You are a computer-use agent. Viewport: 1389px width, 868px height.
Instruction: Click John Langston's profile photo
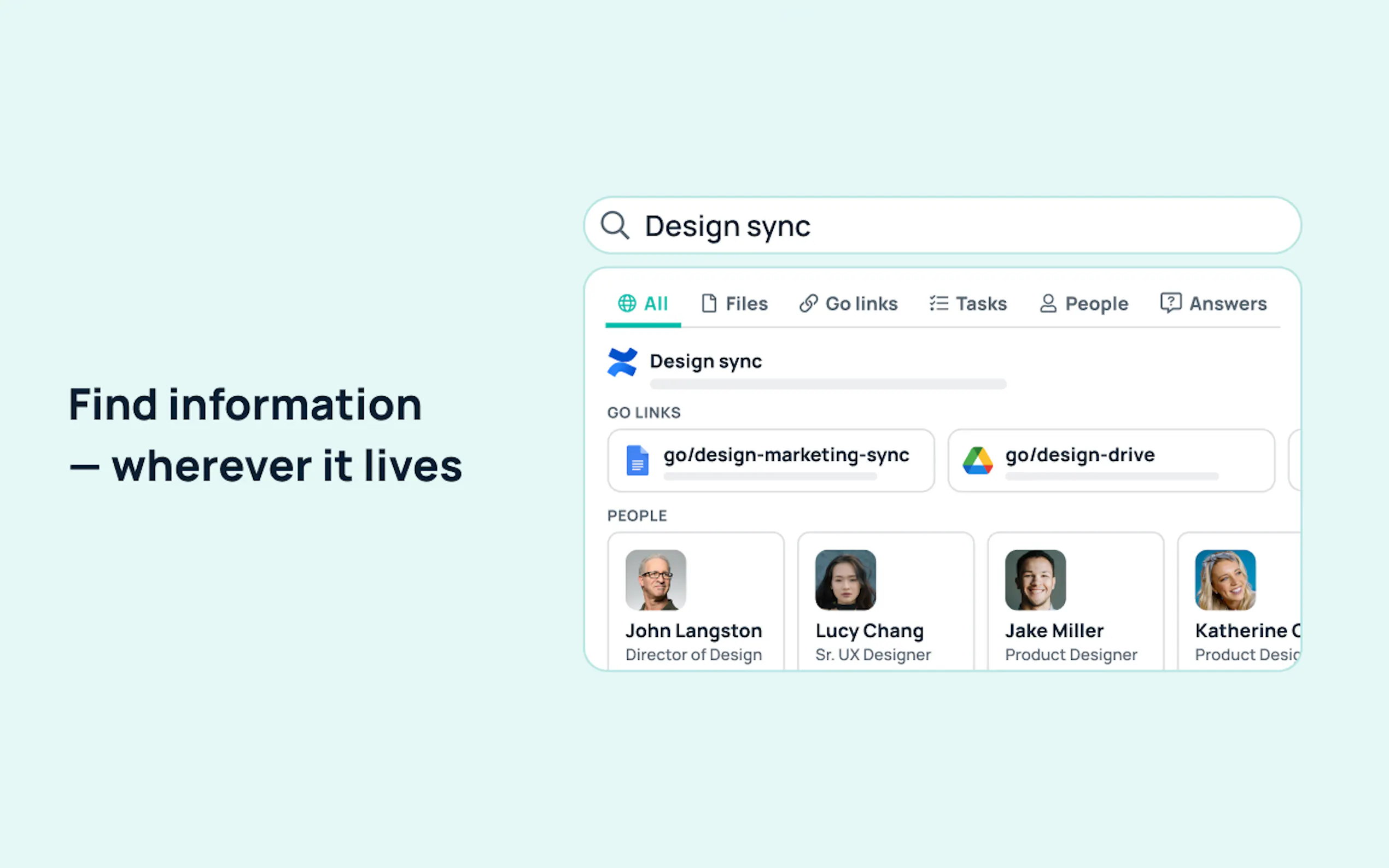click(x=655, y=580)
